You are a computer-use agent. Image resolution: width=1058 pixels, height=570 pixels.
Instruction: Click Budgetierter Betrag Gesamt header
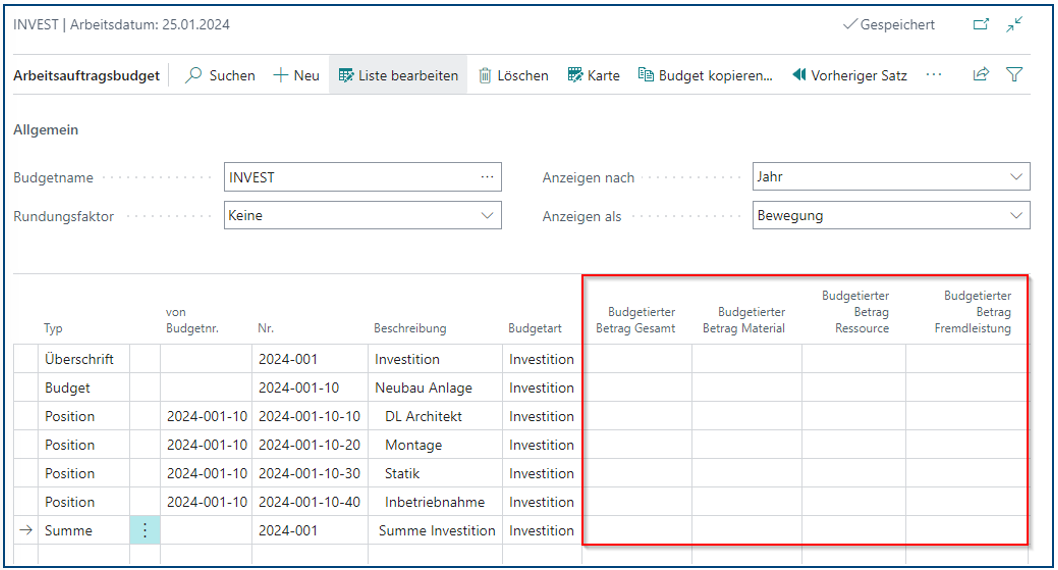636,320
